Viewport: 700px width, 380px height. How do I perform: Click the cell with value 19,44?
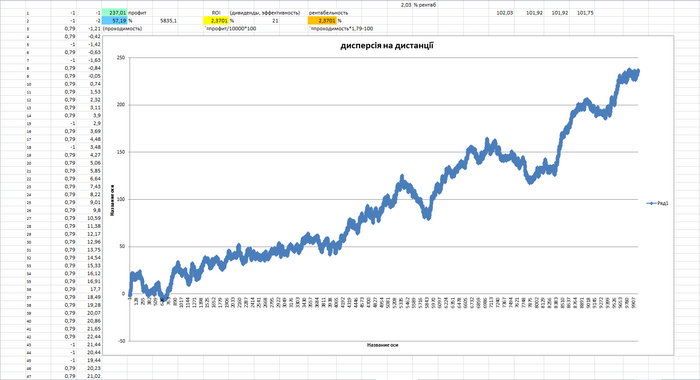pyautogui.click(x=89, y=360)
